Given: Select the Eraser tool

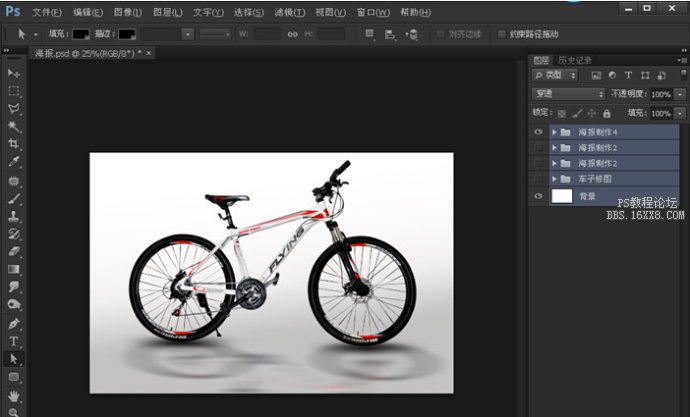Looking at the screenshot, I should coord(14,252).
